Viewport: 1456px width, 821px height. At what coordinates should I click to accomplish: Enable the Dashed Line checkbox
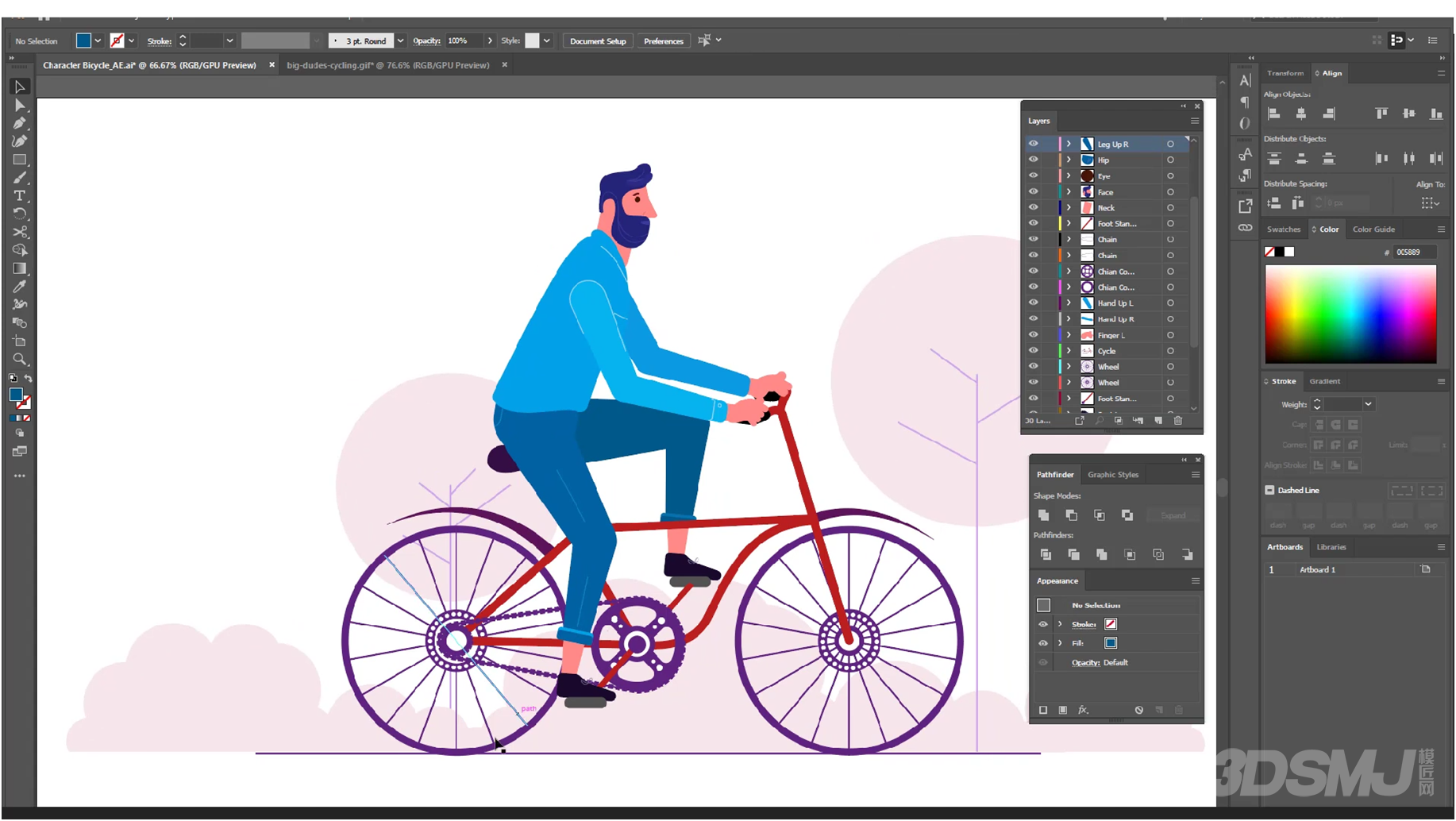(x=1269, y=490)
